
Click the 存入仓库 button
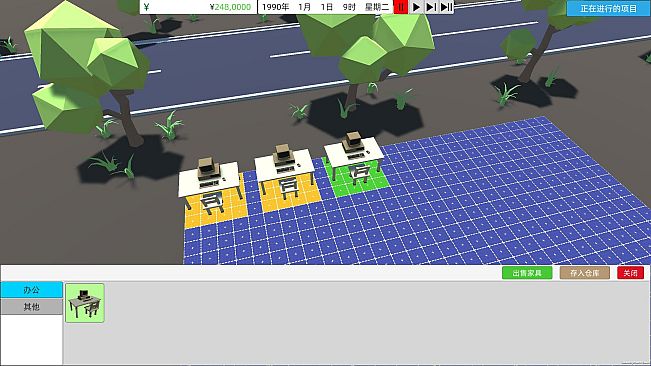click(x=585, y=273)
